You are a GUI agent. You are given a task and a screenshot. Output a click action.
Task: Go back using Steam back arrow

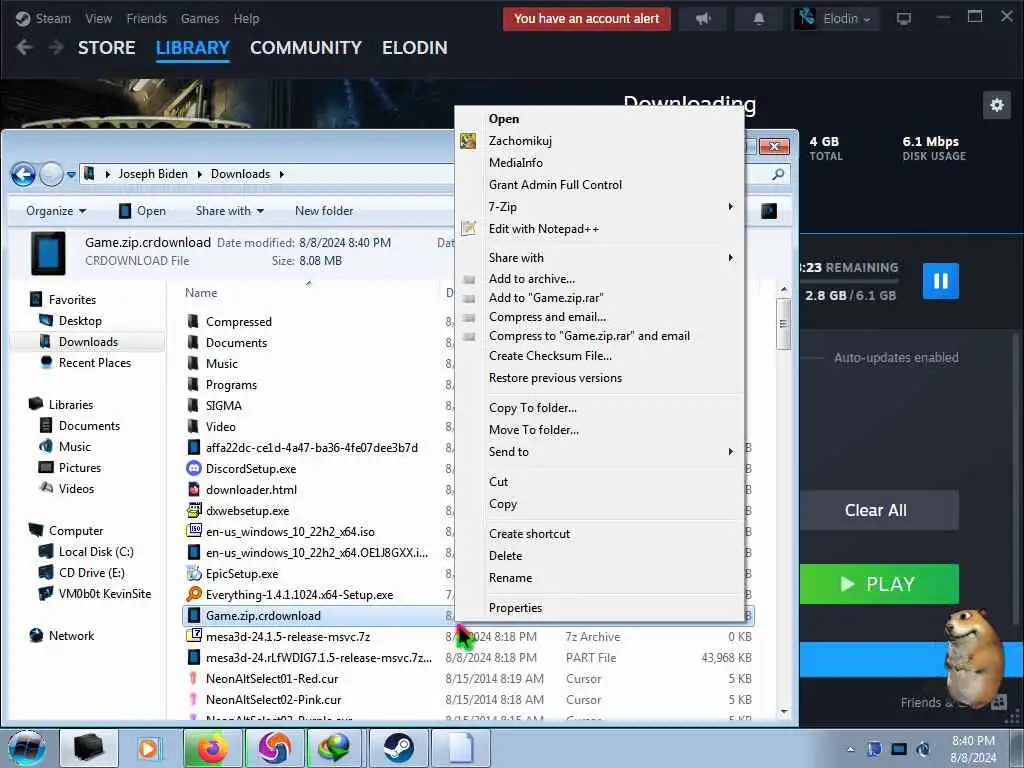pyautogui.click(x=24, y=48)
